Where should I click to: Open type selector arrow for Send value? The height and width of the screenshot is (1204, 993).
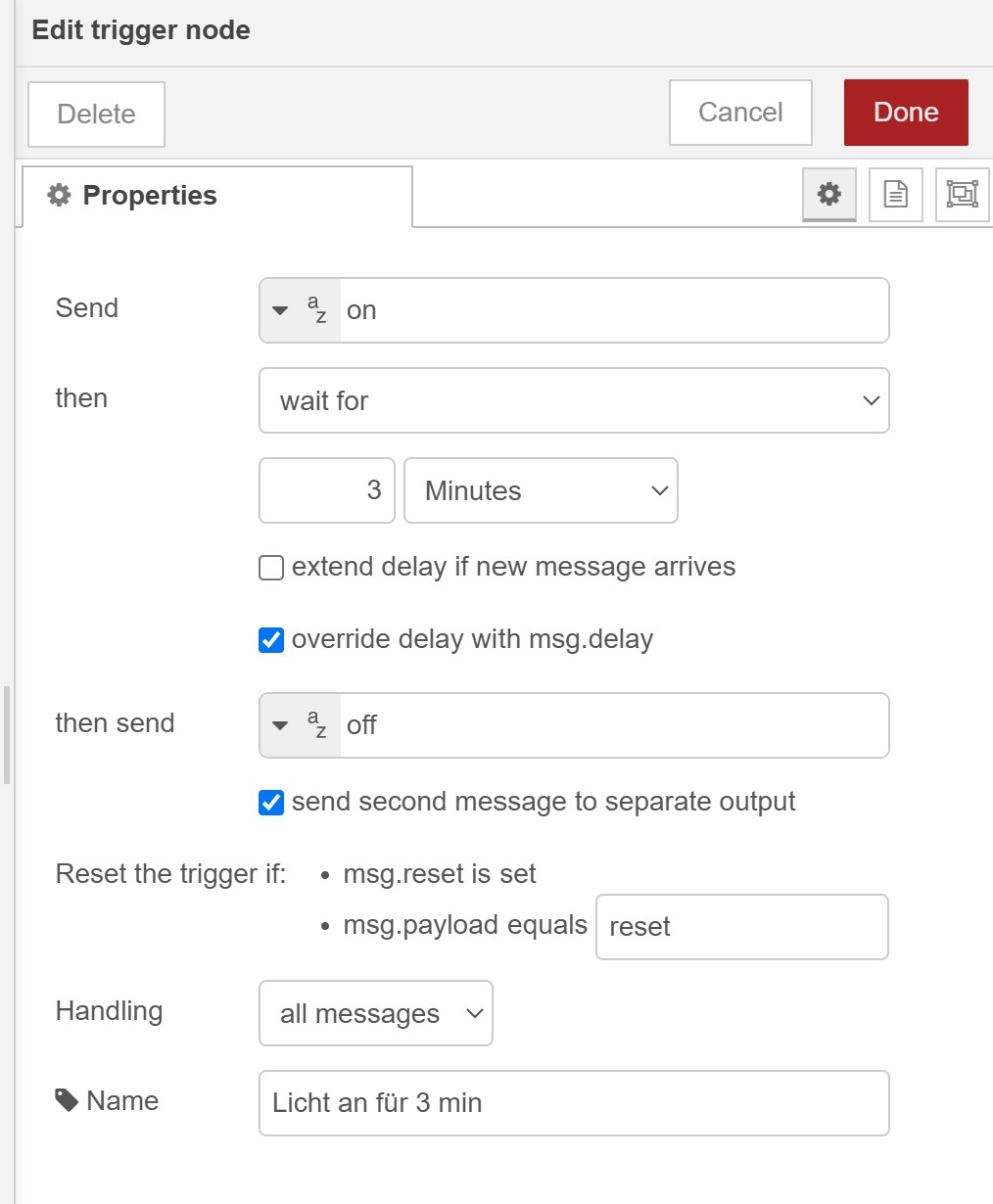coord(280,310)
